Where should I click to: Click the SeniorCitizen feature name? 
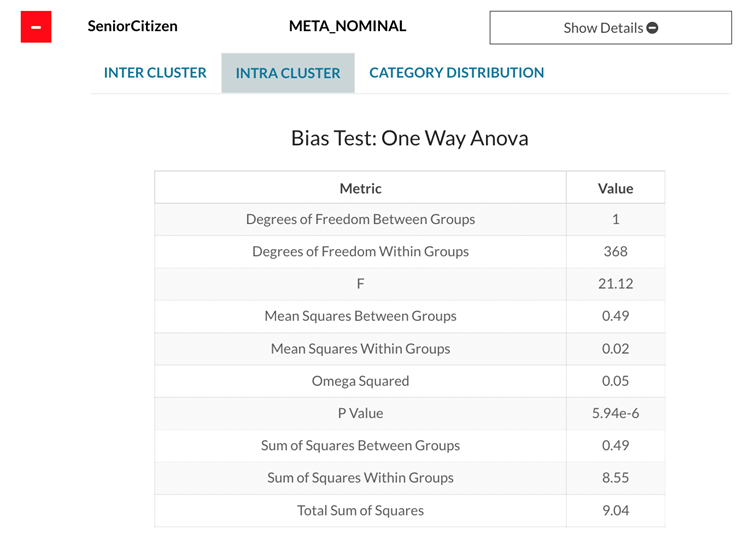(x=133, y=26)
